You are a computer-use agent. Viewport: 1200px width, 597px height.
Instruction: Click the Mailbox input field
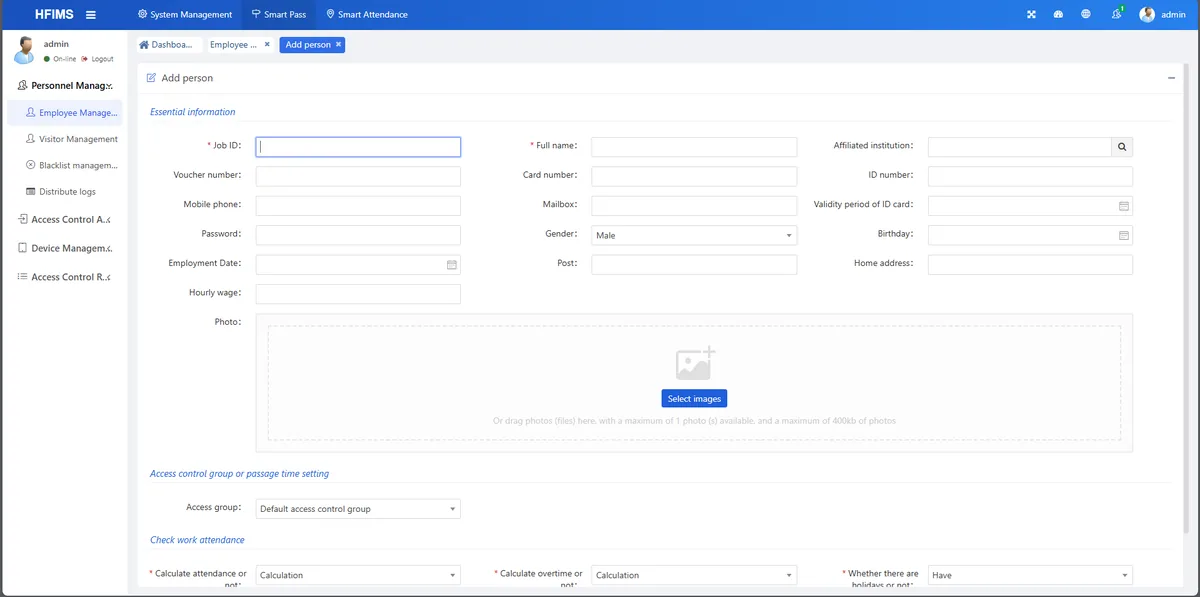tap(694, 206)
